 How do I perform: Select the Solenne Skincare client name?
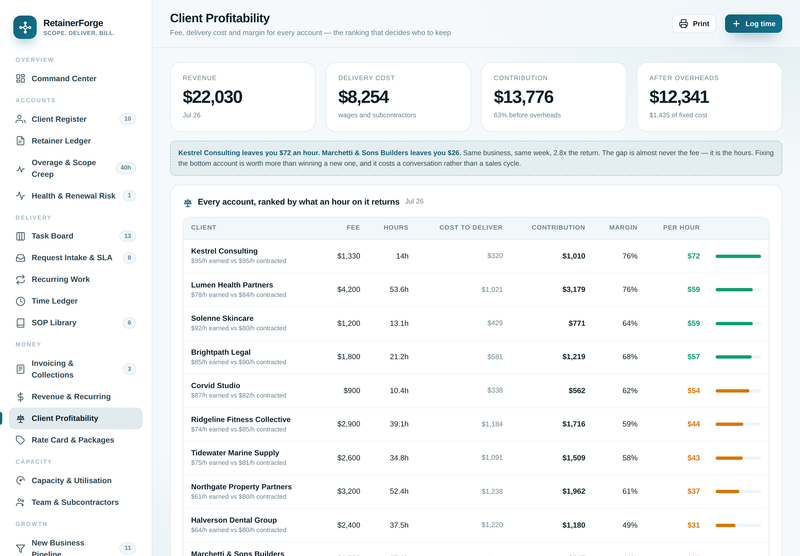tap(222, 318)
